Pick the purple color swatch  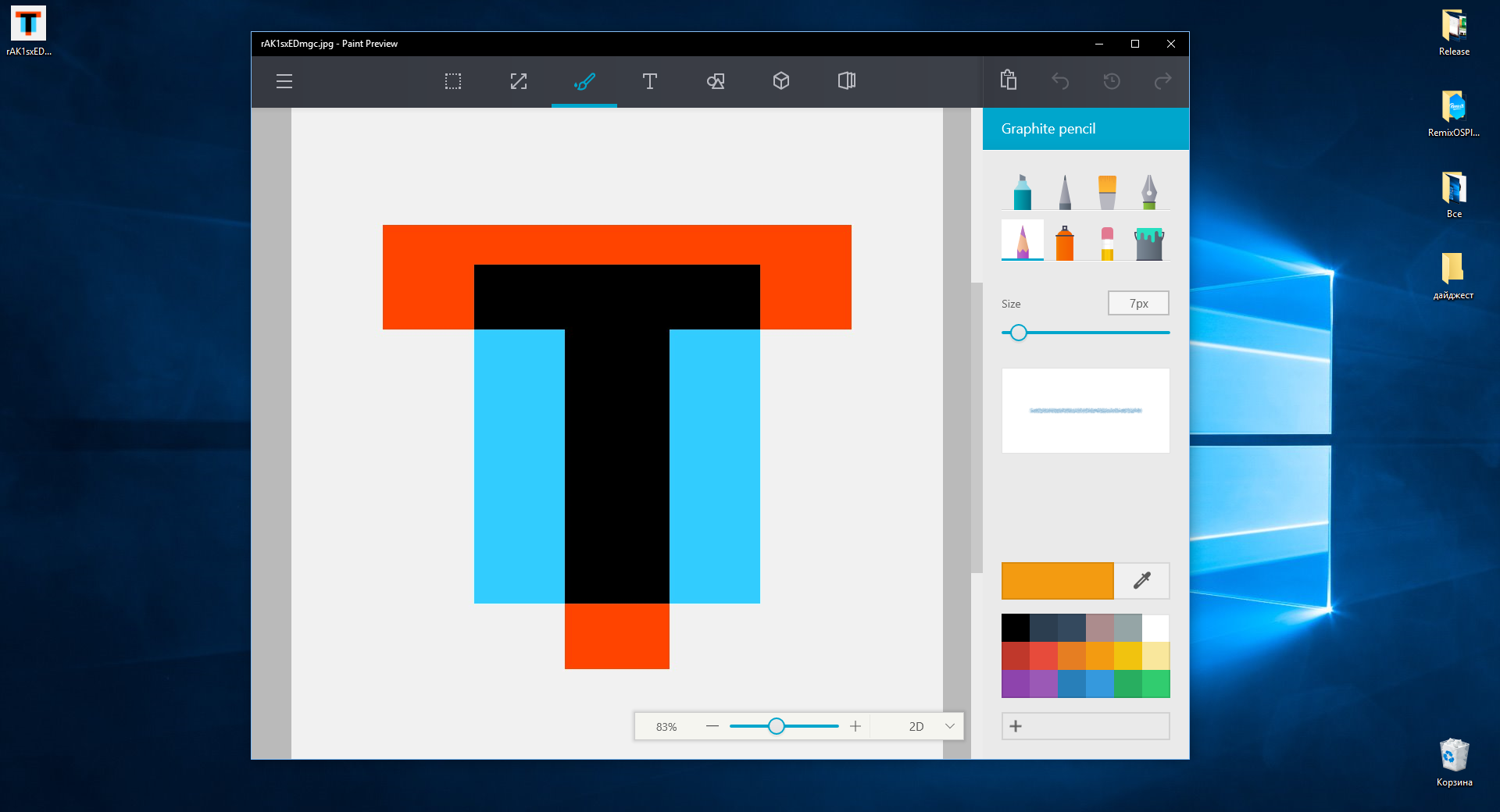[1016, 684]
